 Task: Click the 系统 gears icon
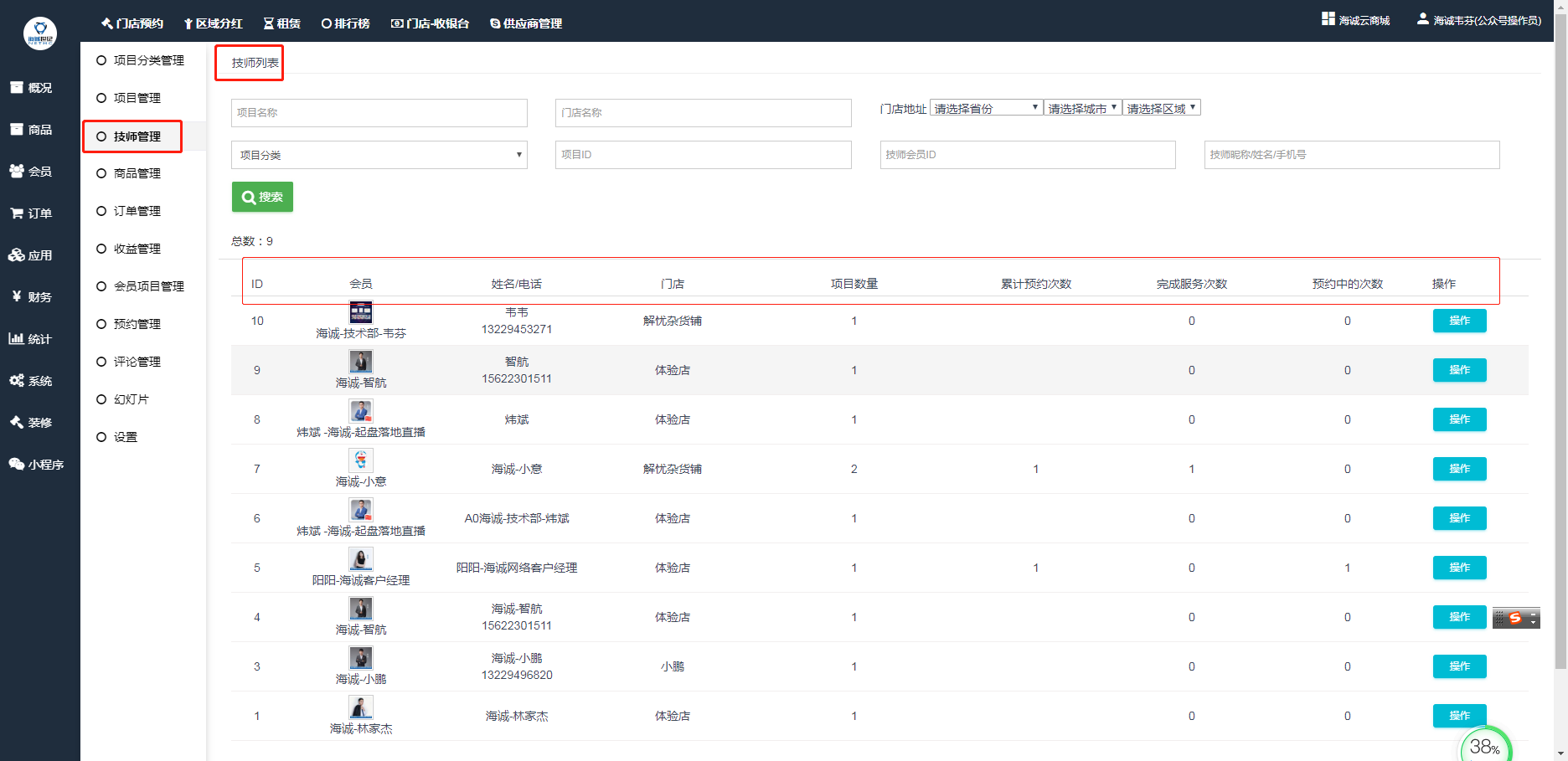17,381
